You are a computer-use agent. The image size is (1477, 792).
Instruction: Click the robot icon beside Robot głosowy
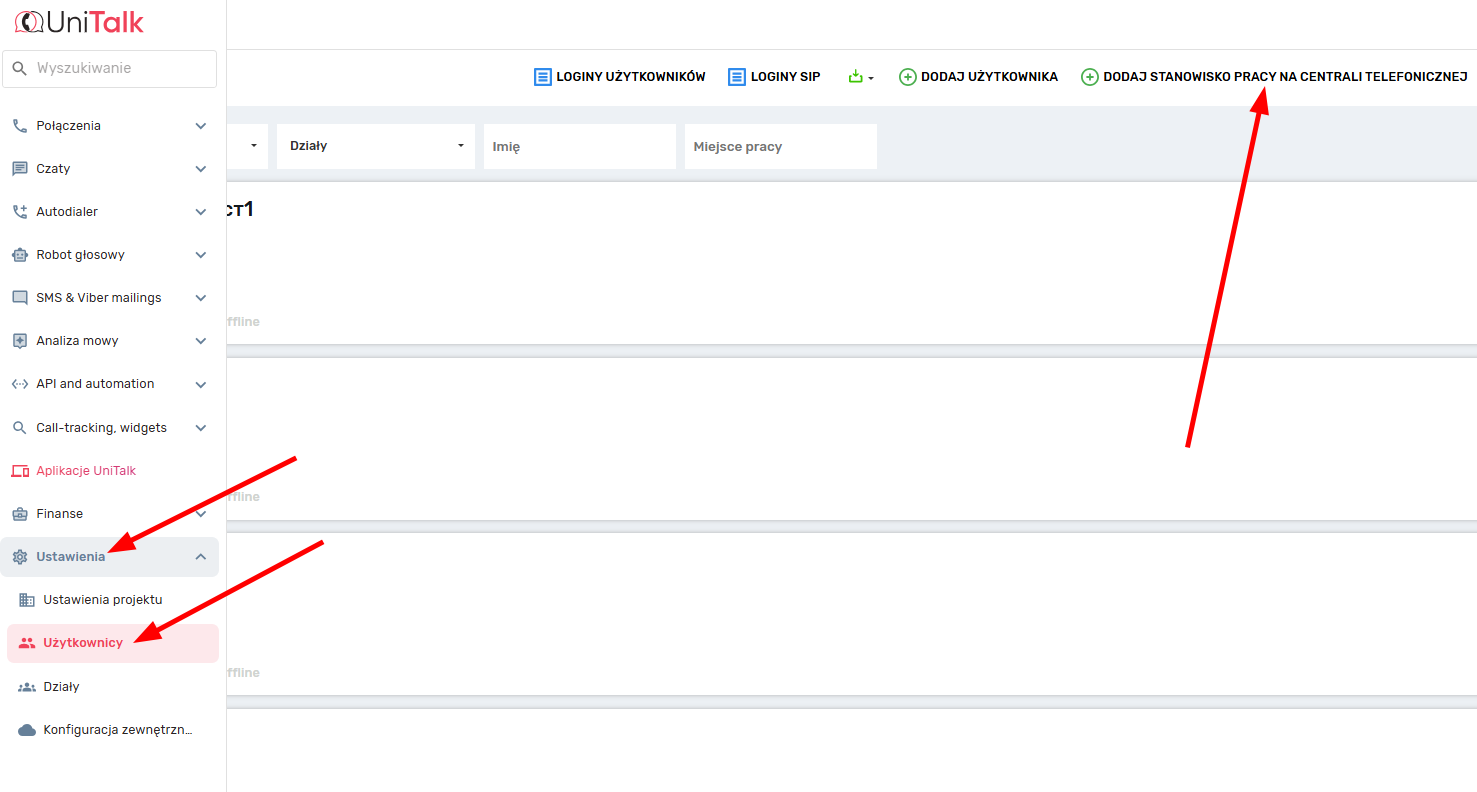click(20, 255)
